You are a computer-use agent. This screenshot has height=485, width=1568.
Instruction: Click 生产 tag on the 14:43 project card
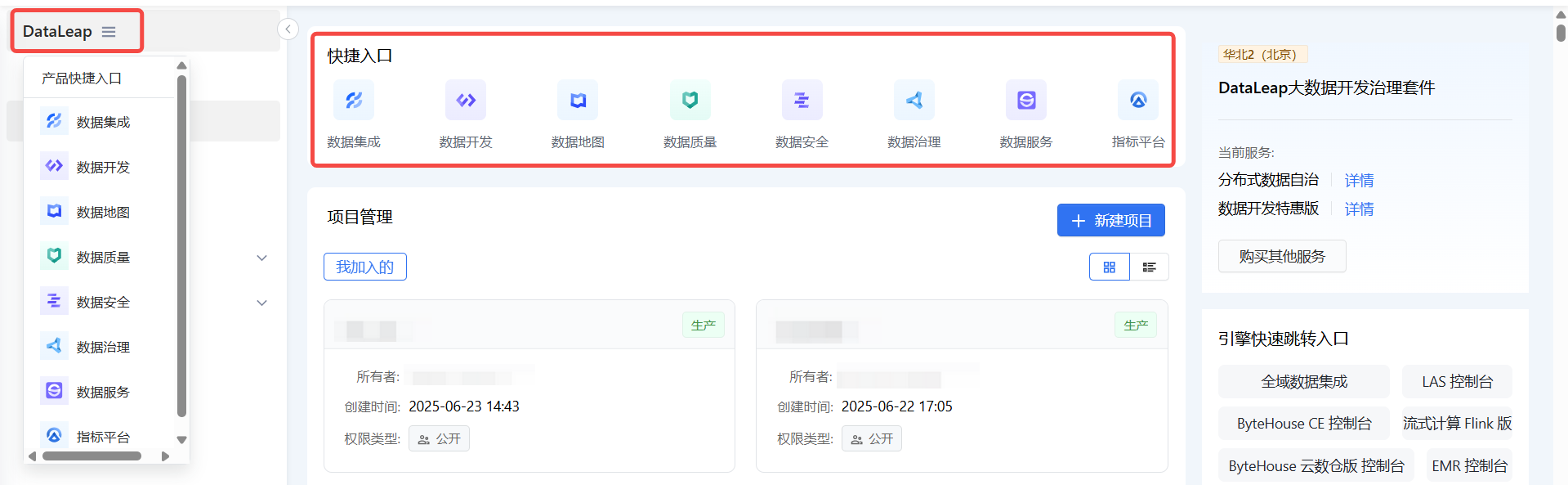(x=704, y=325)
